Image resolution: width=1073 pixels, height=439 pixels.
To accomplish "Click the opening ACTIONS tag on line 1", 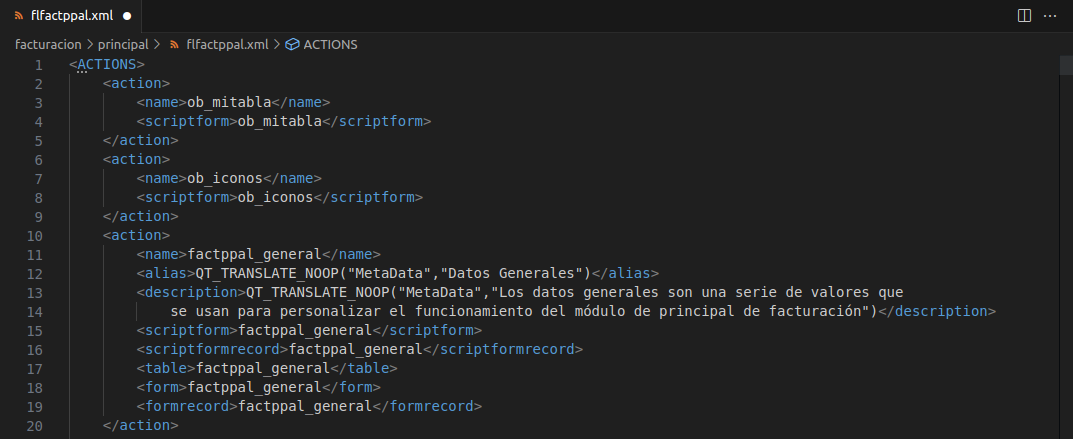I will tap(107, 65).
